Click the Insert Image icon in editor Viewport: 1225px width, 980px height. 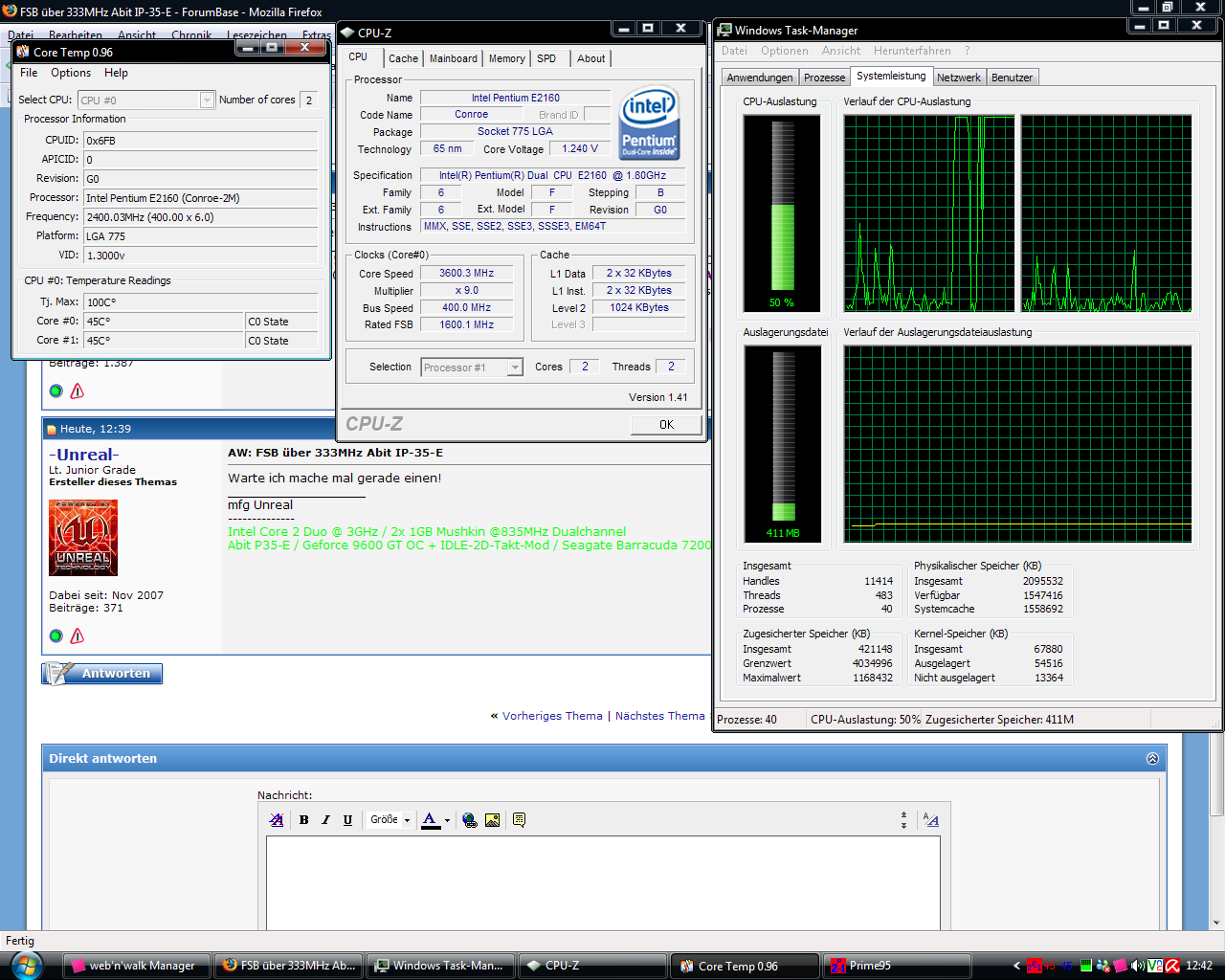(x=492, y=820)
